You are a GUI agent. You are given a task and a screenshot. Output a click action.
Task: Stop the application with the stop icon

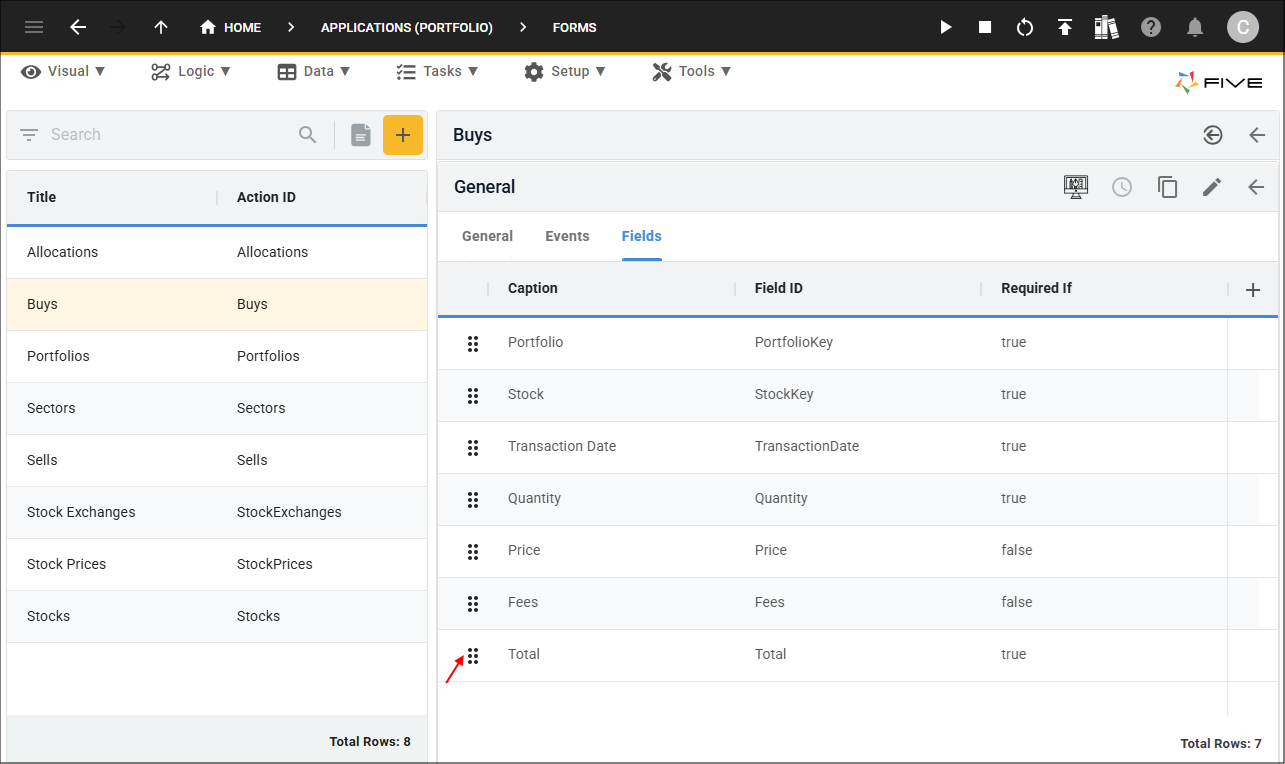tap(985, 27)
